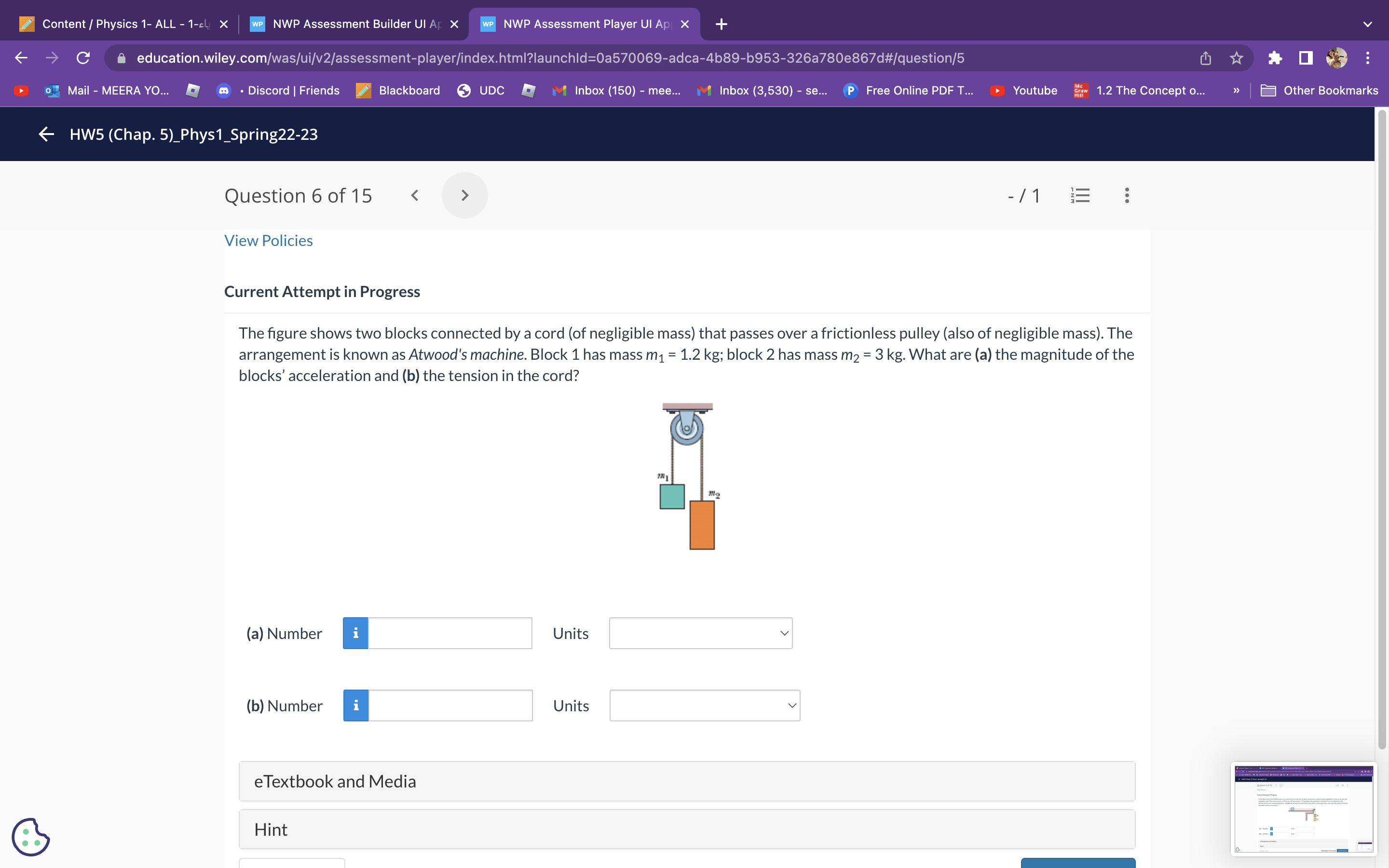Reload the page
The height and width of the screenshot is (868, 1389).
[83, 58]
